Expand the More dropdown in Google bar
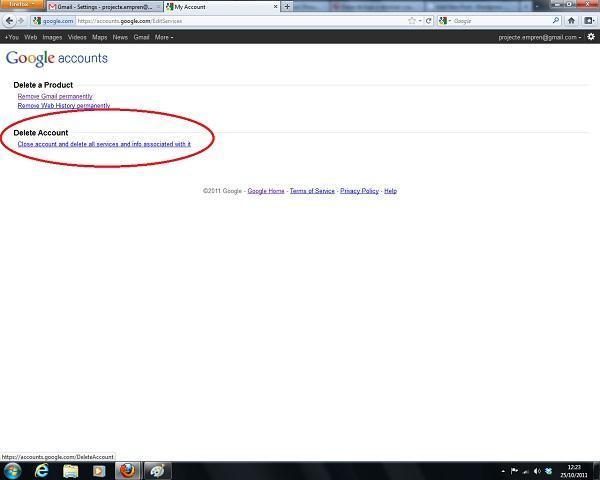600x480 pixels. point(163,37)
